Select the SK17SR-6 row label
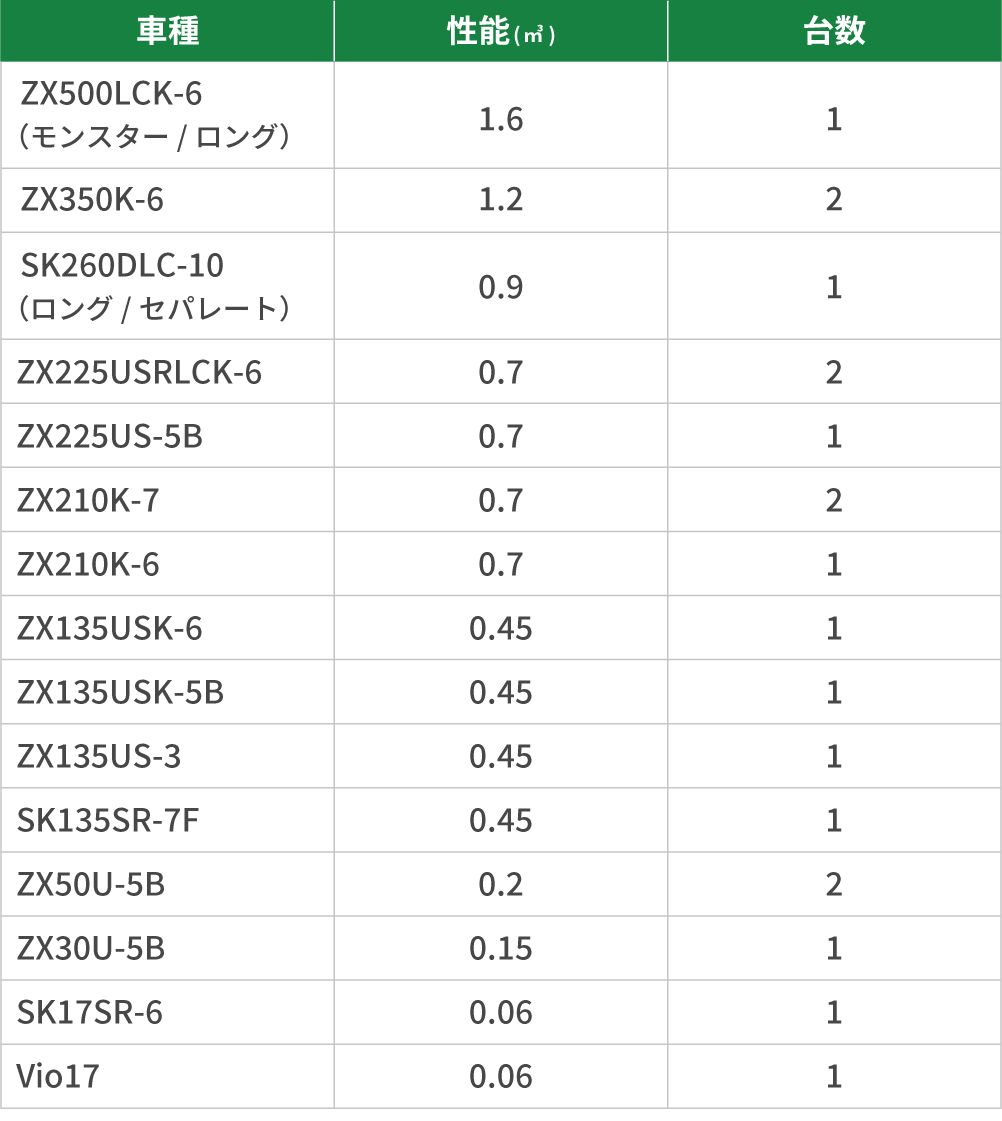 (90, 1013)
